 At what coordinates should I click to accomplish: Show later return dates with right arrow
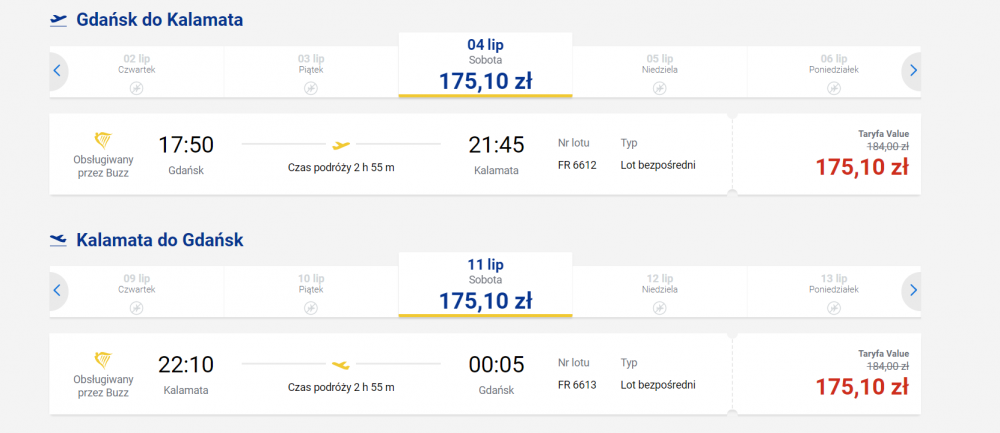(x=913, y=291)
